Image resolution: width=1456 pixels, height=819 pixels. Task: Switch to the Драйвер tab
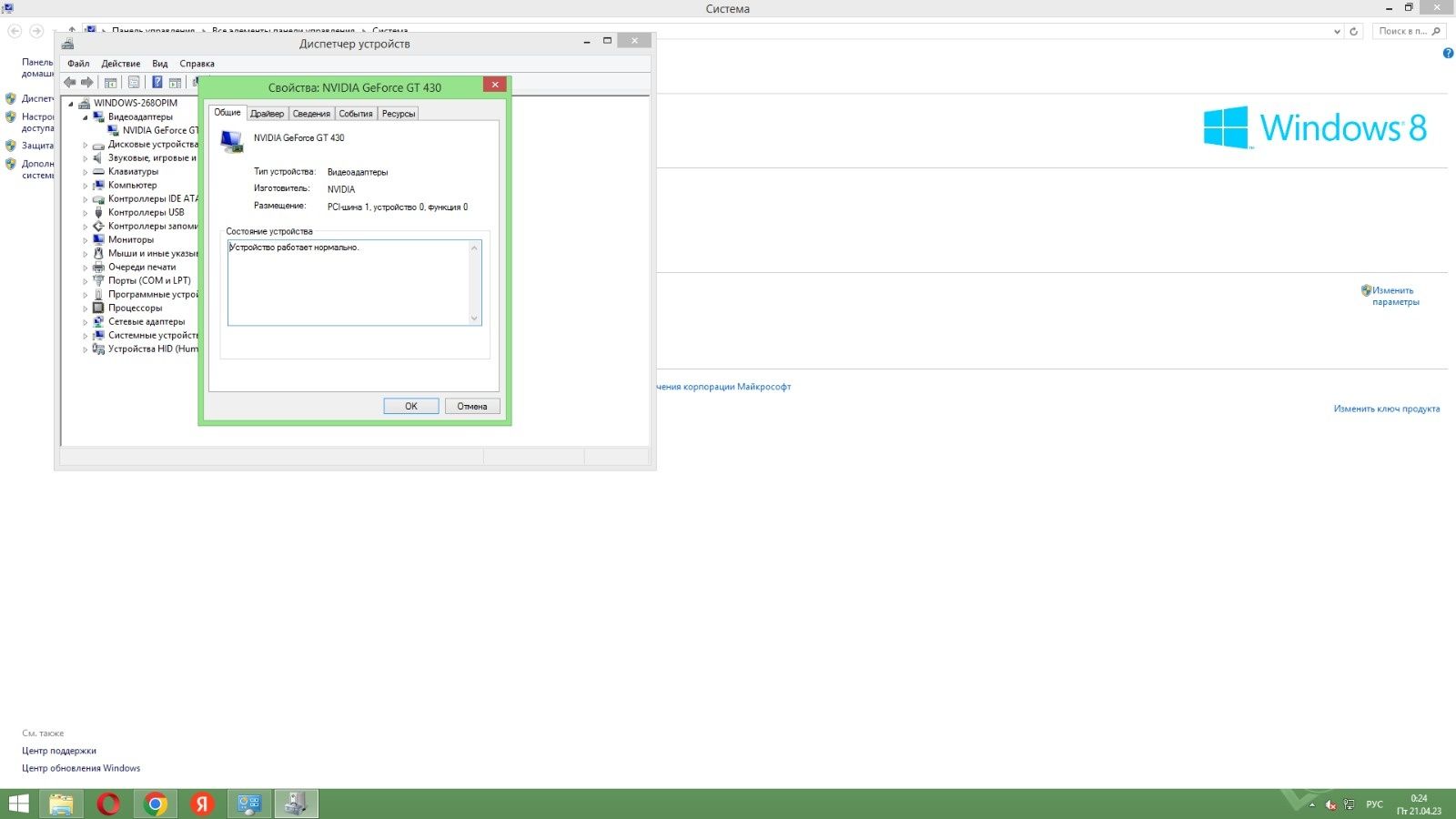267,114
